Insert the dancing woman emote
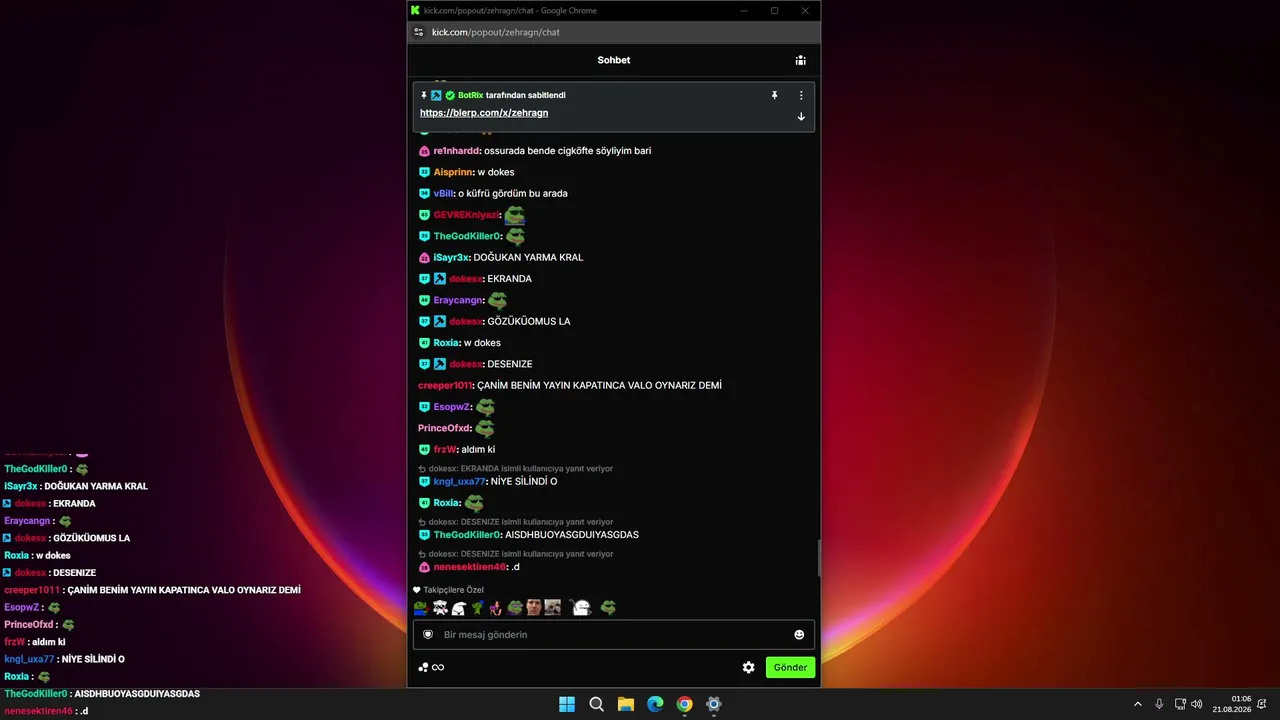This screenshot has height=720, width=1280. [496, 607]
